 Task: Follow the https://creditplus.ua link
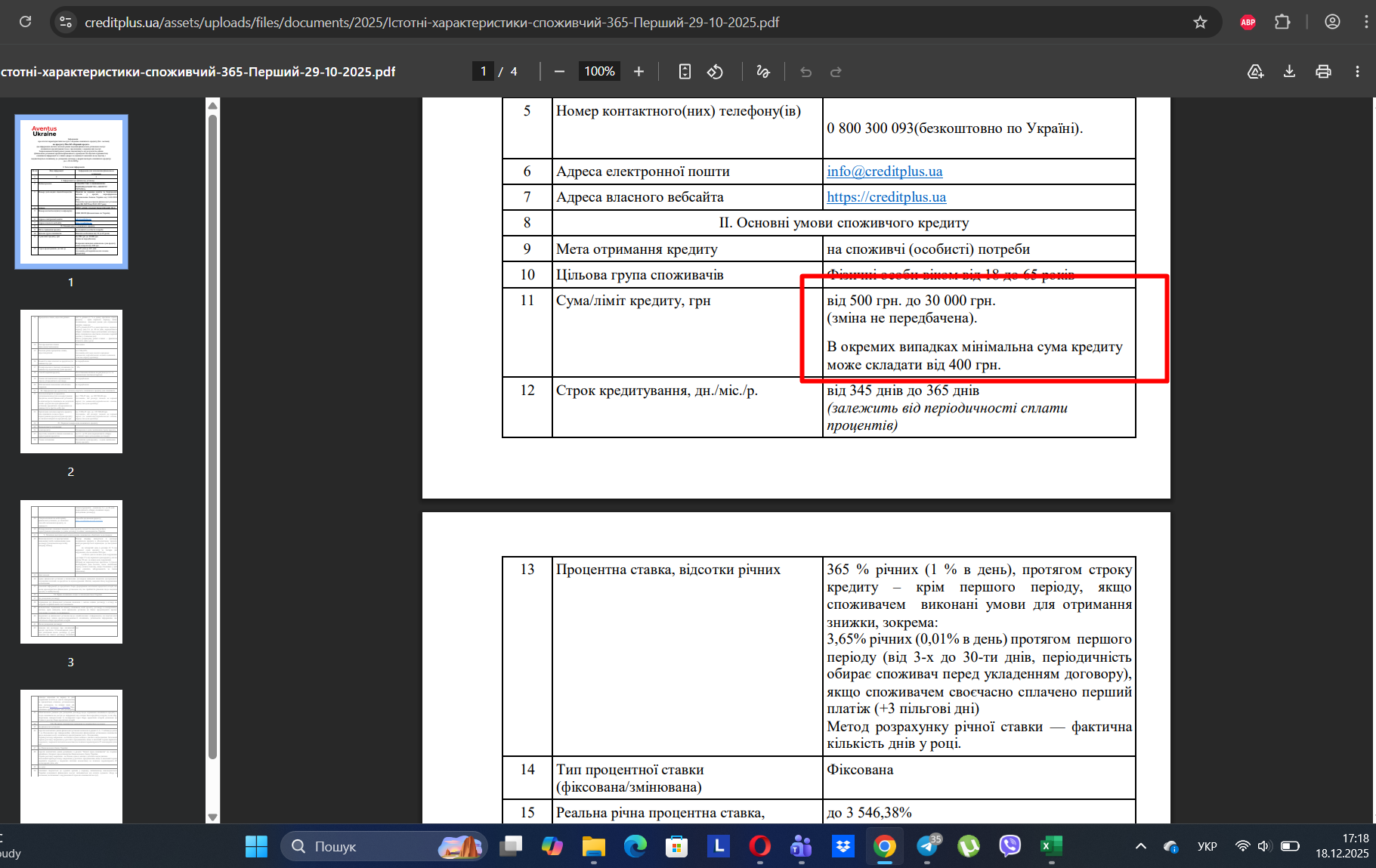tap(886, 197)
